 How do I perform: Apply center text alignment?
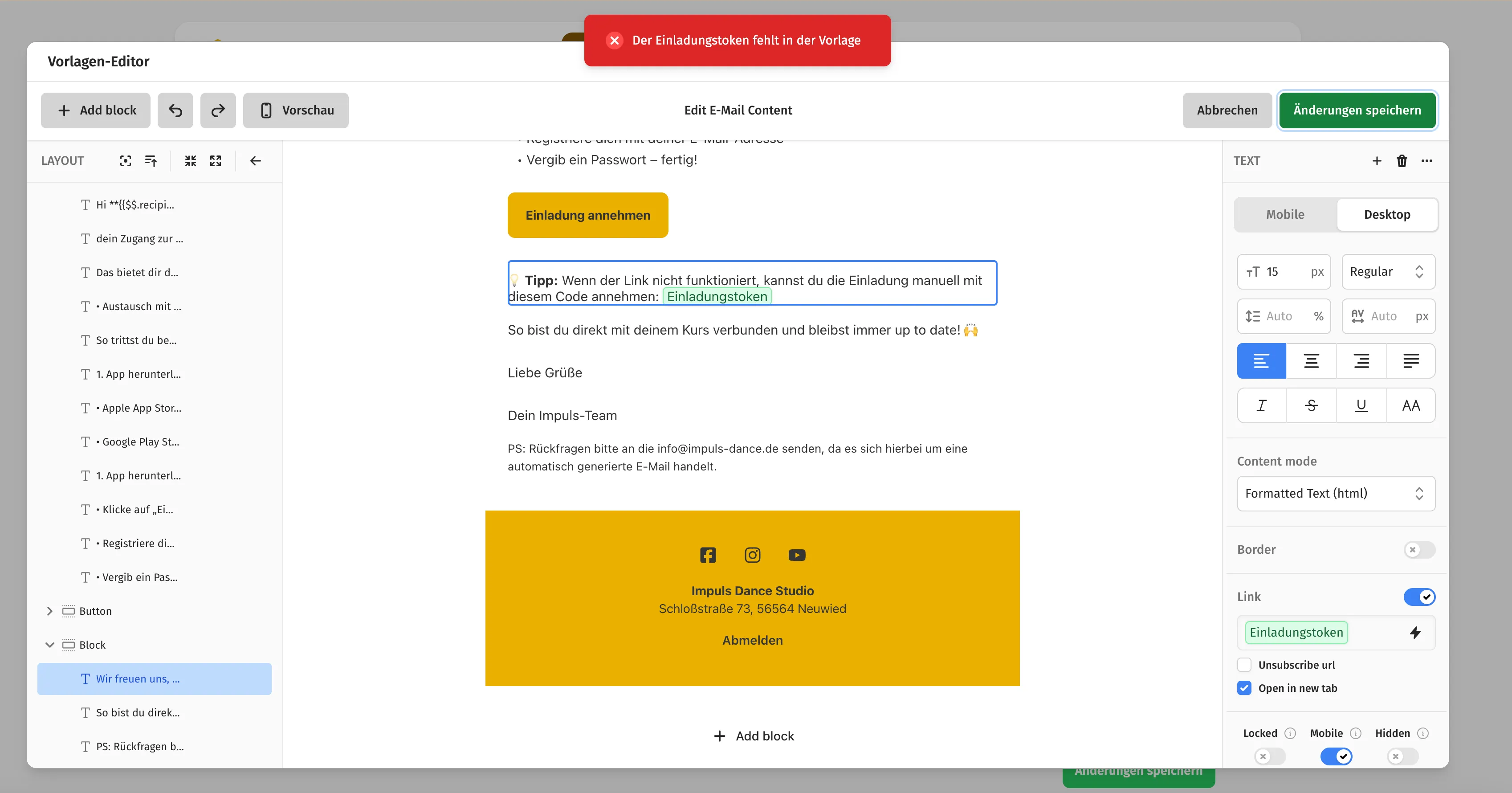coord(1311,361)
